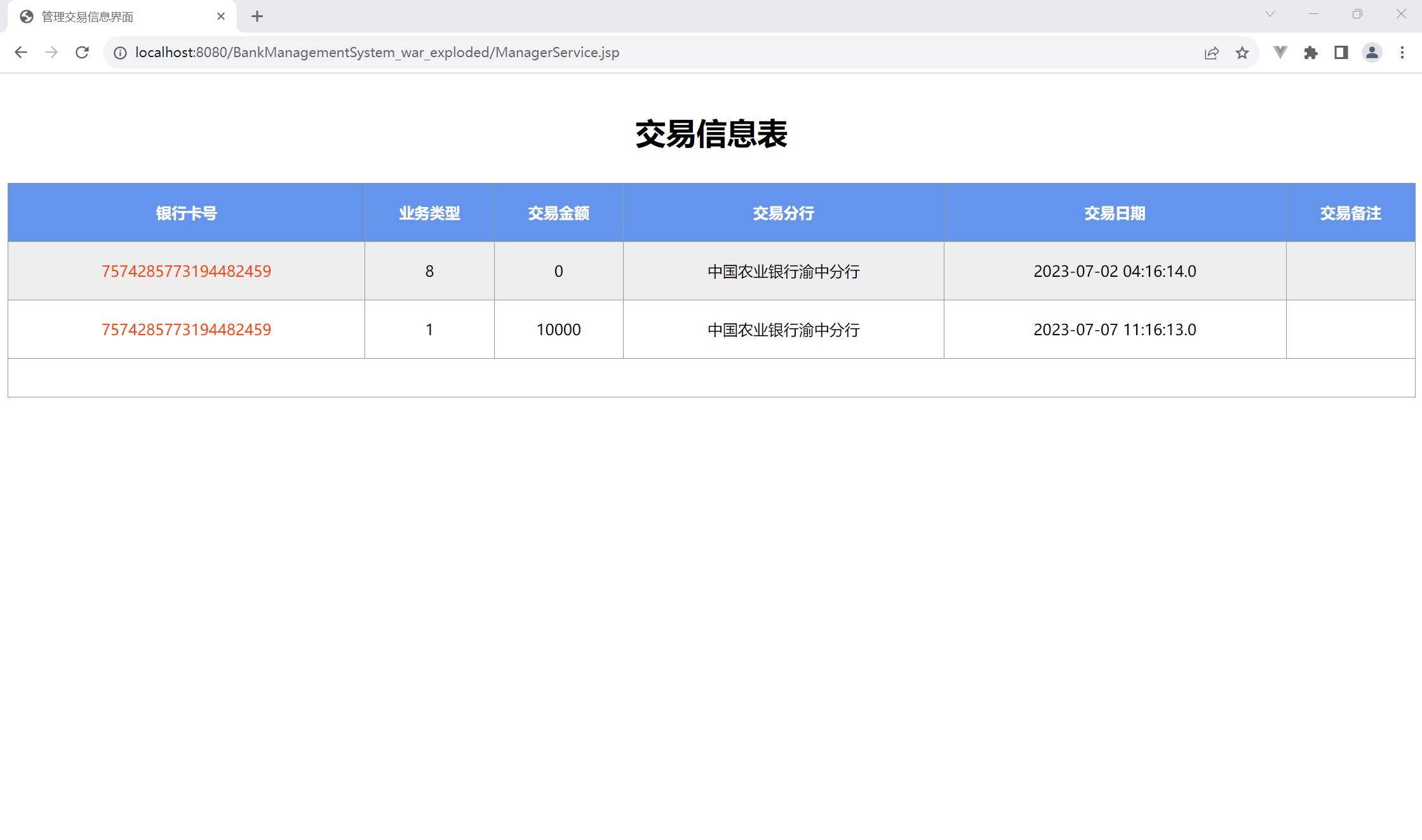The width and height of the screenshot is (1422, 840).
Task: Click the V-shaped extension icon
Action: pyautogui.click(x=1280, y=53)
